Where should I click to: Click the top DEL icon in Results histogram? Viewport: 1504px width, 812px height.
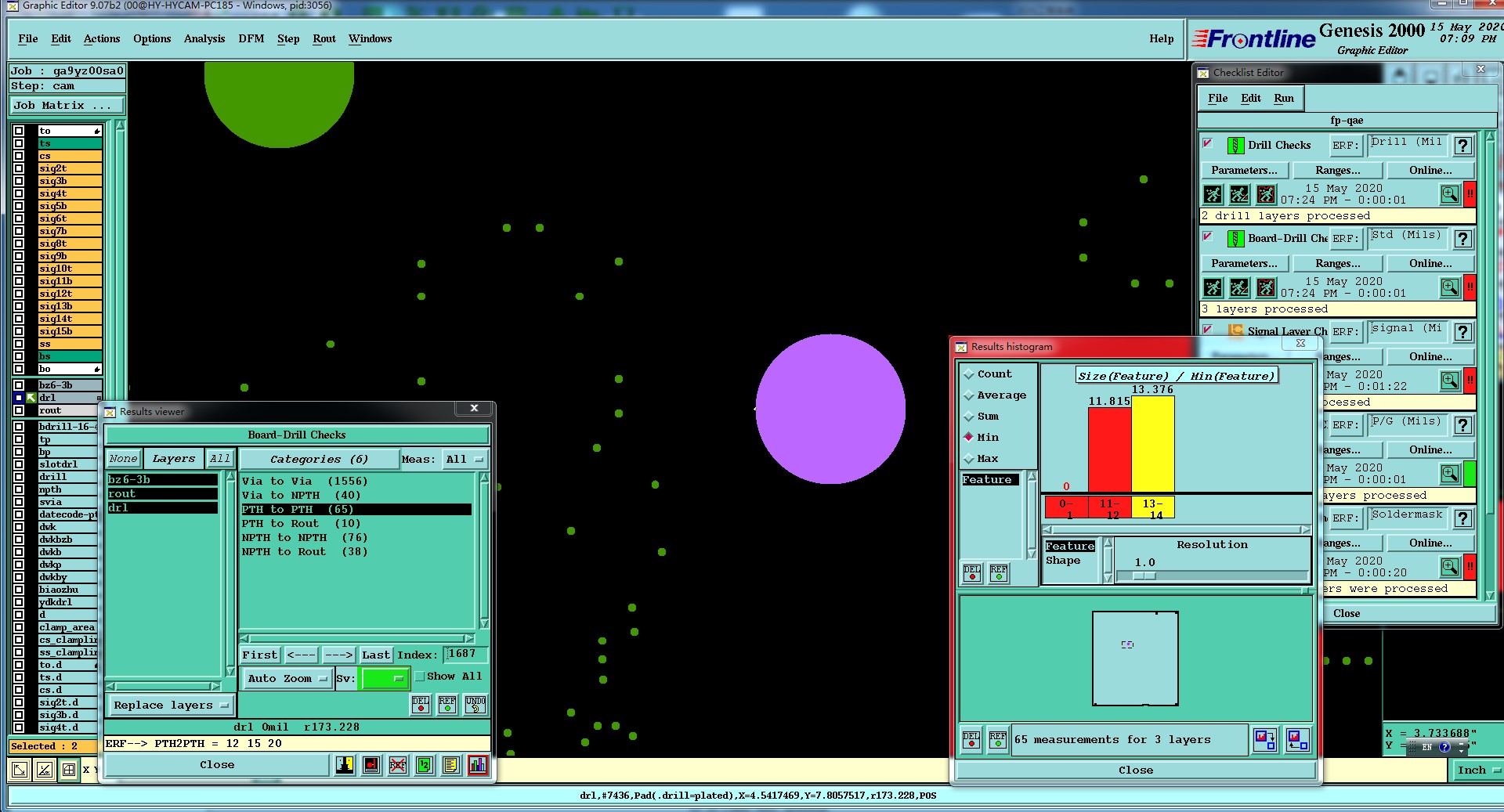tap(972, 573)
